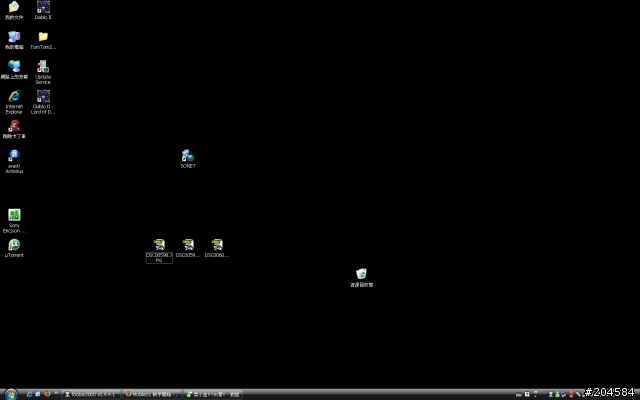Expand the quick launch overflow chevron
The height and width of the screenshot is (400, 640).
(x=56, y=393)
